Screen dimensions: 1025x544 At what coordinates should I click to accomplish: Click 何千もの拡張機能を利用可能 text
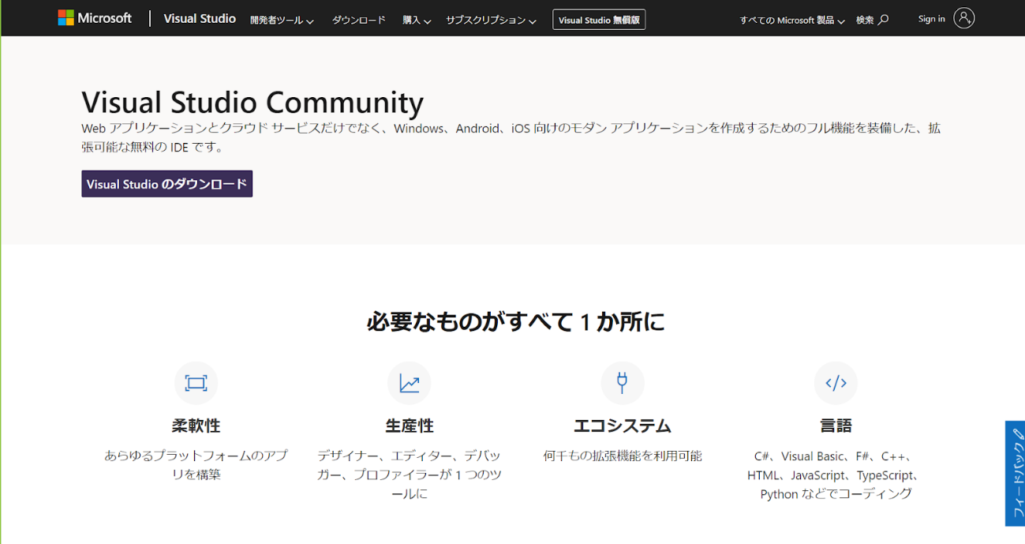622,456
